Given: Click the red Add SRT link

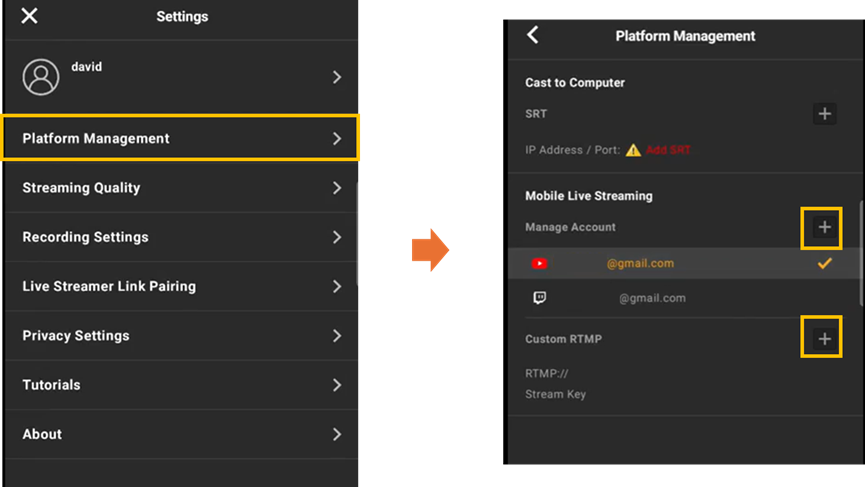Looking at the screenshot, I should 668,150.
